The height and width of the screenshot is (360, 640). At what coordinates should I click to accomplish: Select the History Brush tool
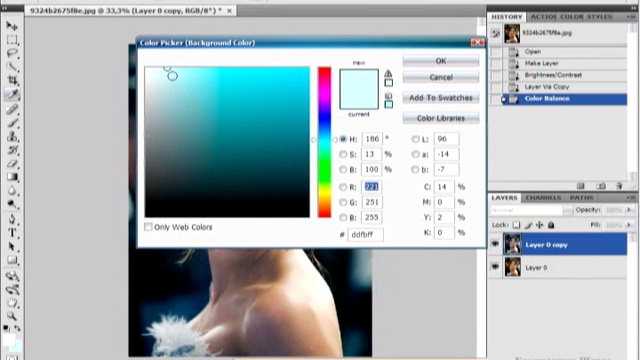click(x=12, y=150)
